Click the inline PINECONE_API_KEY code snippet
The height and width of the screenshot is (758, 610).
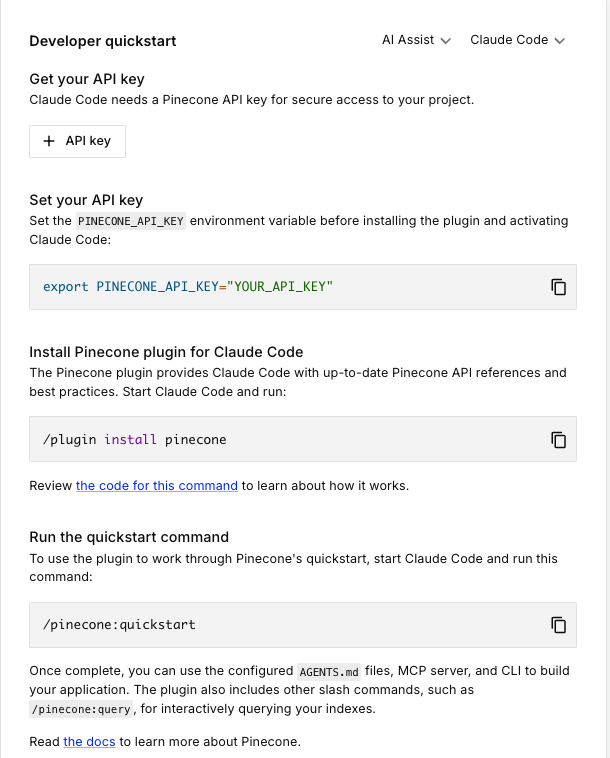pos(131,221)
